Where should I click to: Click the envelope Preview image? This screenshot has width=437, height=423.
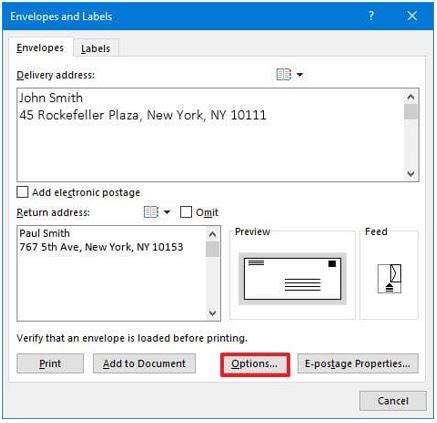[x=292, y=279]
